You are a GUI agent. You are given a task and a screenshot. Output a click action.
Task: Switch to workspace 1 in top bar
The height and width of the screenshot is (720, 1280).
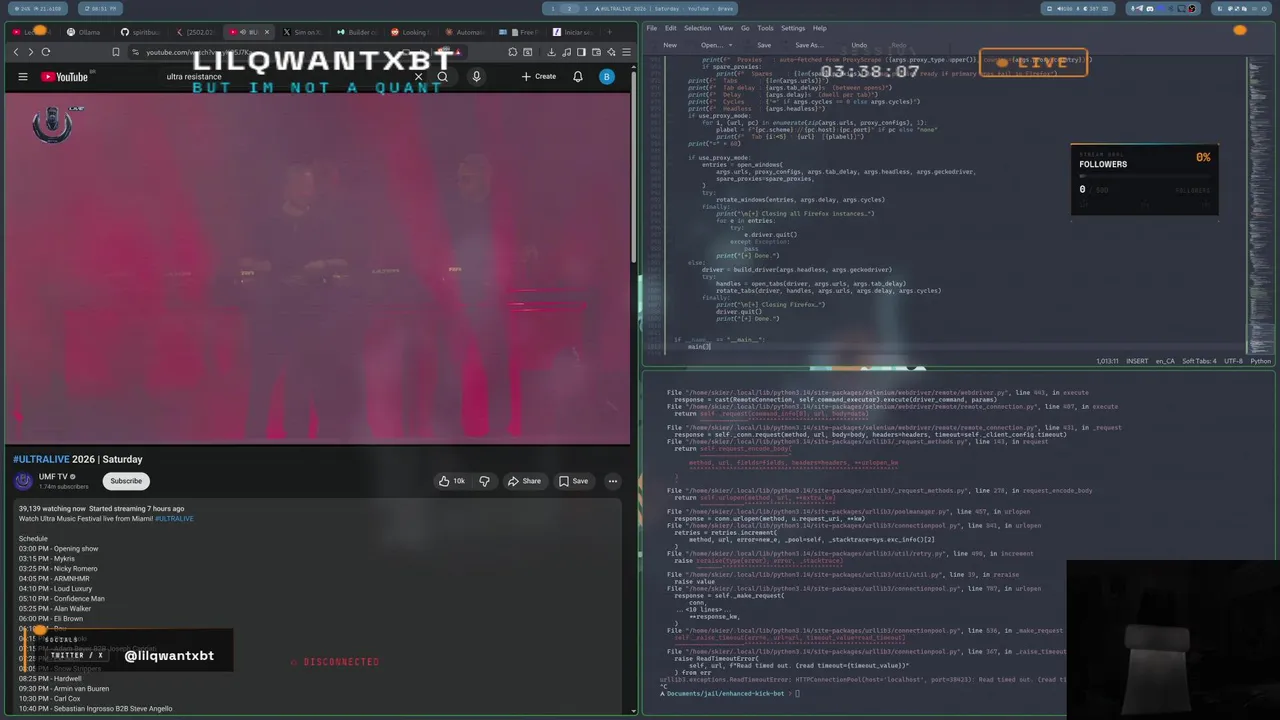(x=553, y=9)
